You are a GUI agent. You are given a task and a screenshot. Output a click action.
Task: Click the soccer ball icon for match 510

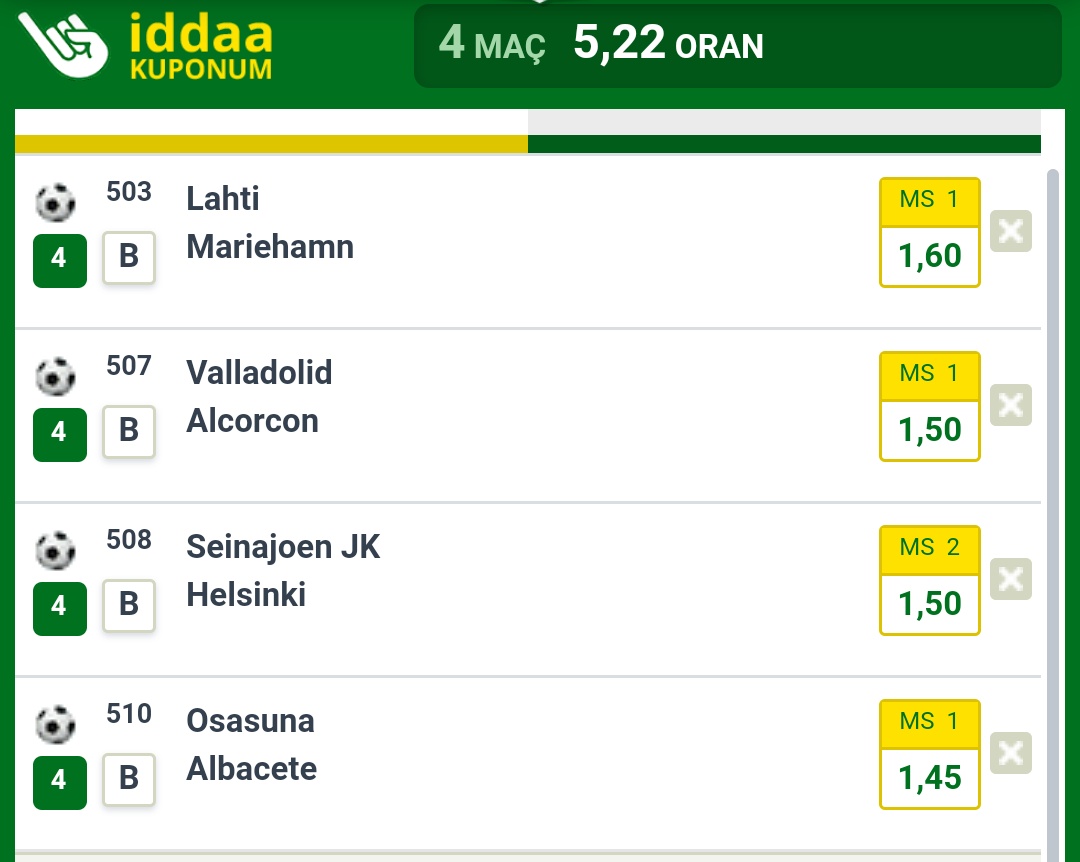click(55, 724)
